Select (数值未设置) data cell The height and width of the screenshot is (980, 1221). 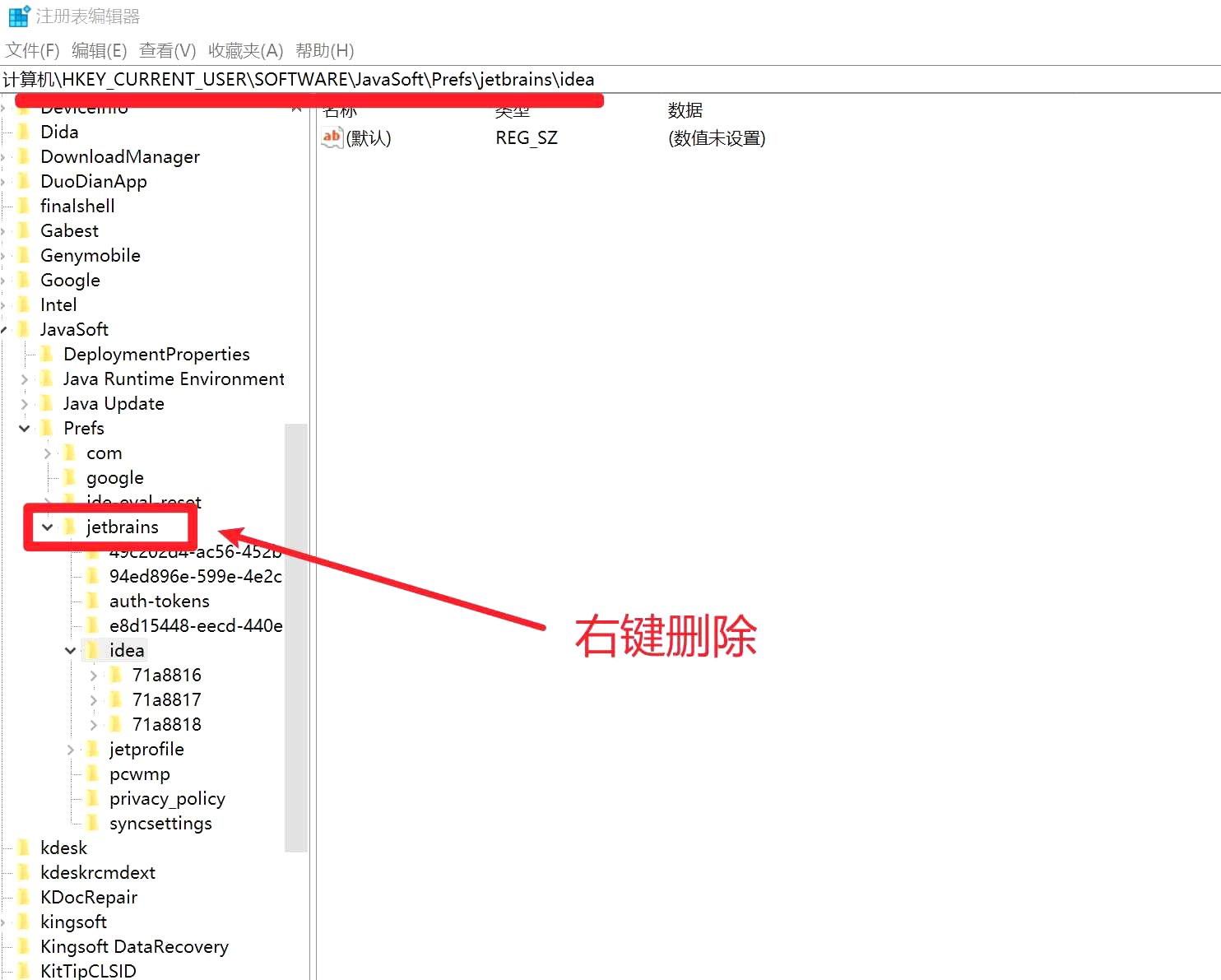(717, 138)
